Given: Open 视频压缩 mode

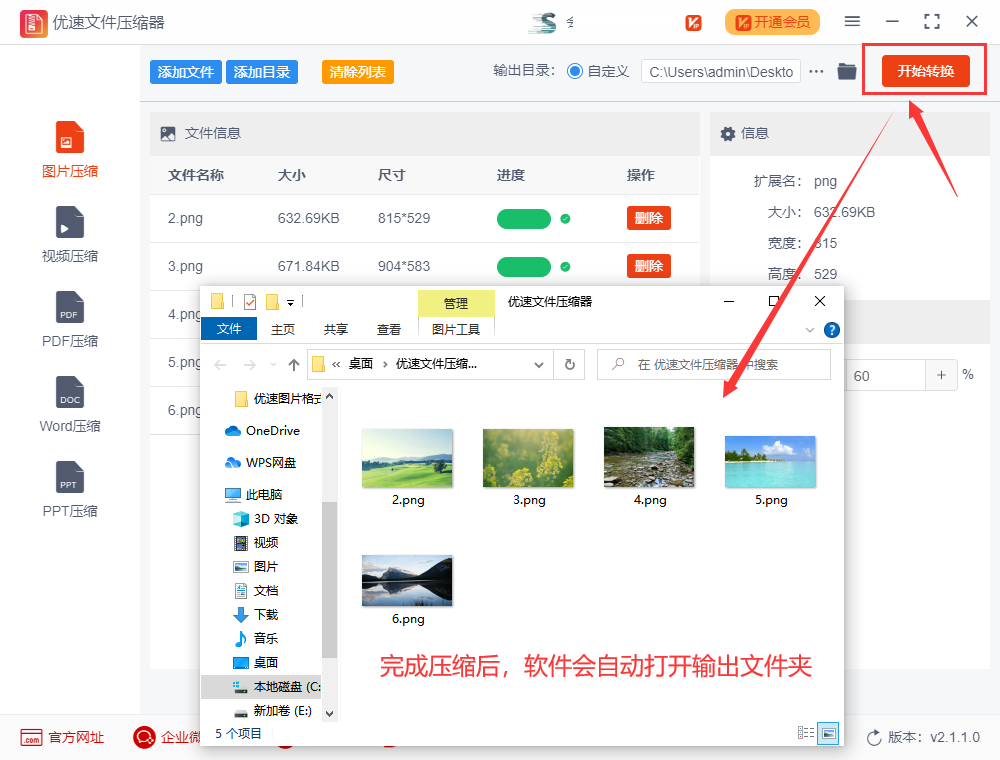Looking at the screenshot, I should (70, 235).
